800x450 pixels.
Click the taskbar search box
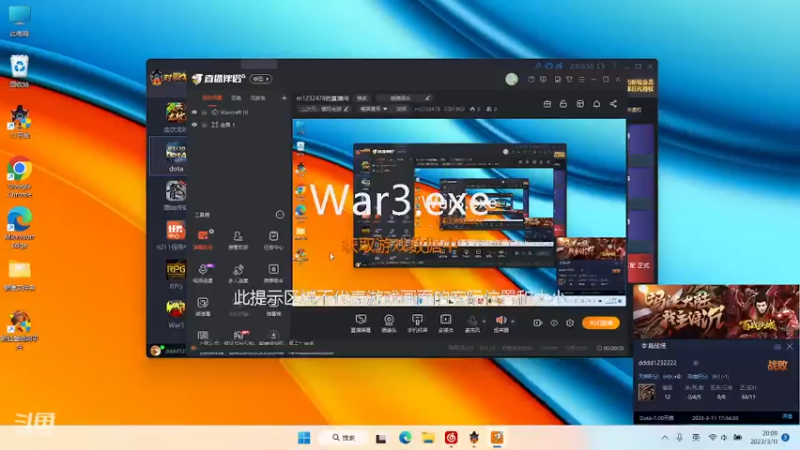[x=343, y=438]
